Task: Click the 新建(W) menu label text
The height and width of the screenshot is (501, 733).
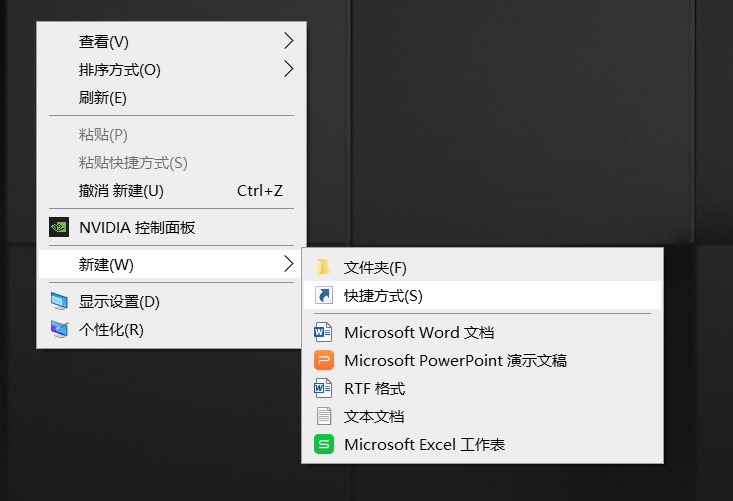Action: pos(106,264)
